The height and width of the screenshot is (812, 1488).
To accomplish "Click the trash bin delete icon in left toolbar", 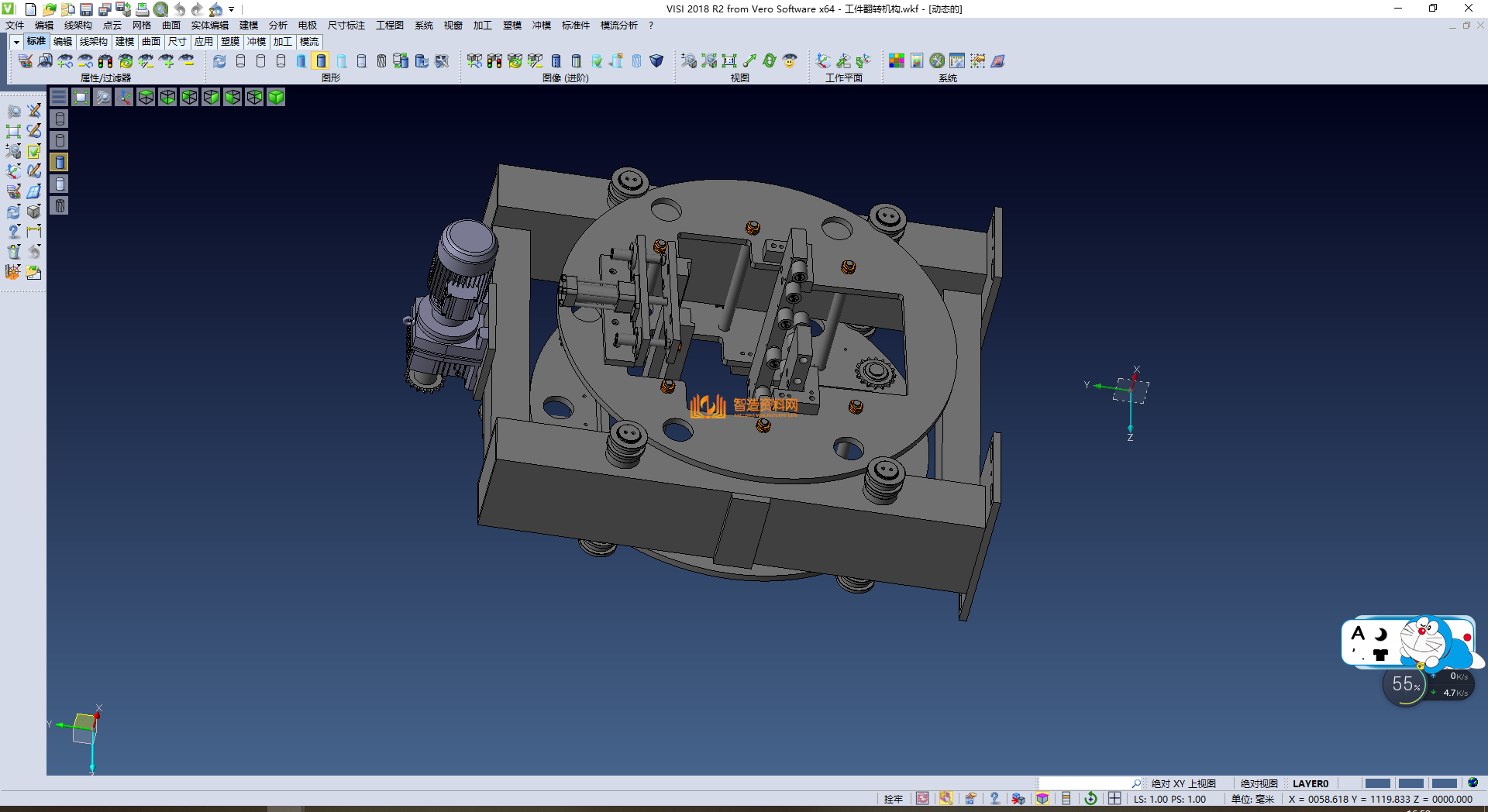I will pyautogui.click(x=14, y=252).
